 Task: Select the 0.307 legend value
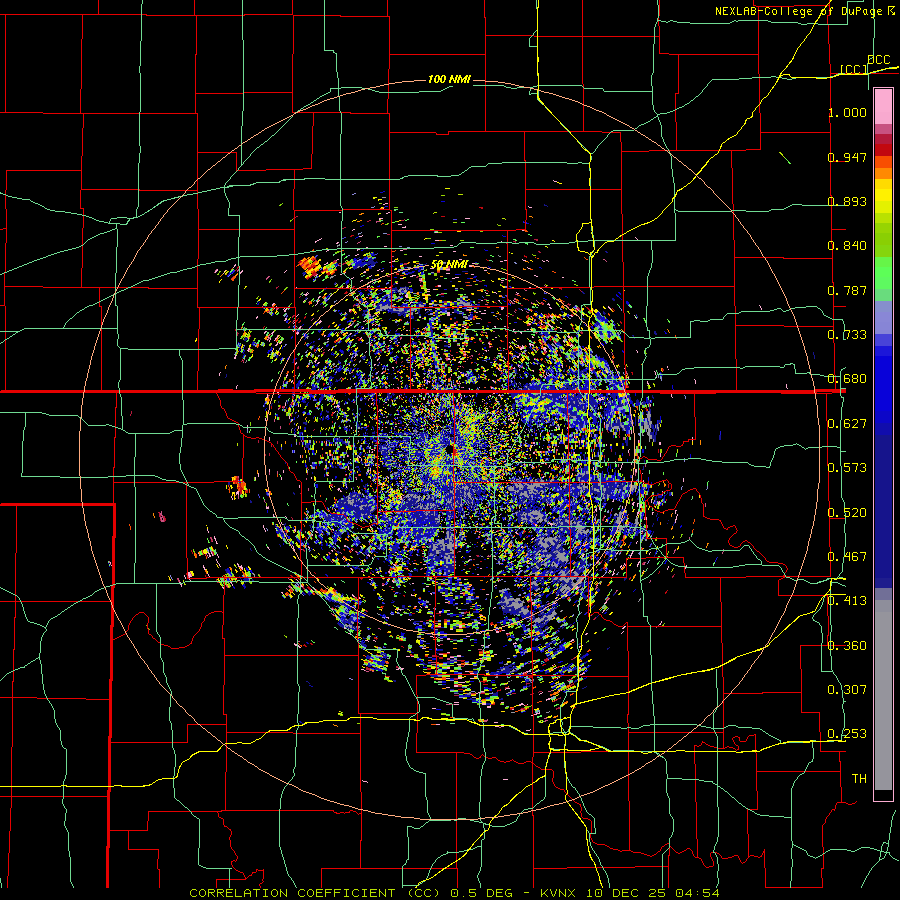[847, 690]
